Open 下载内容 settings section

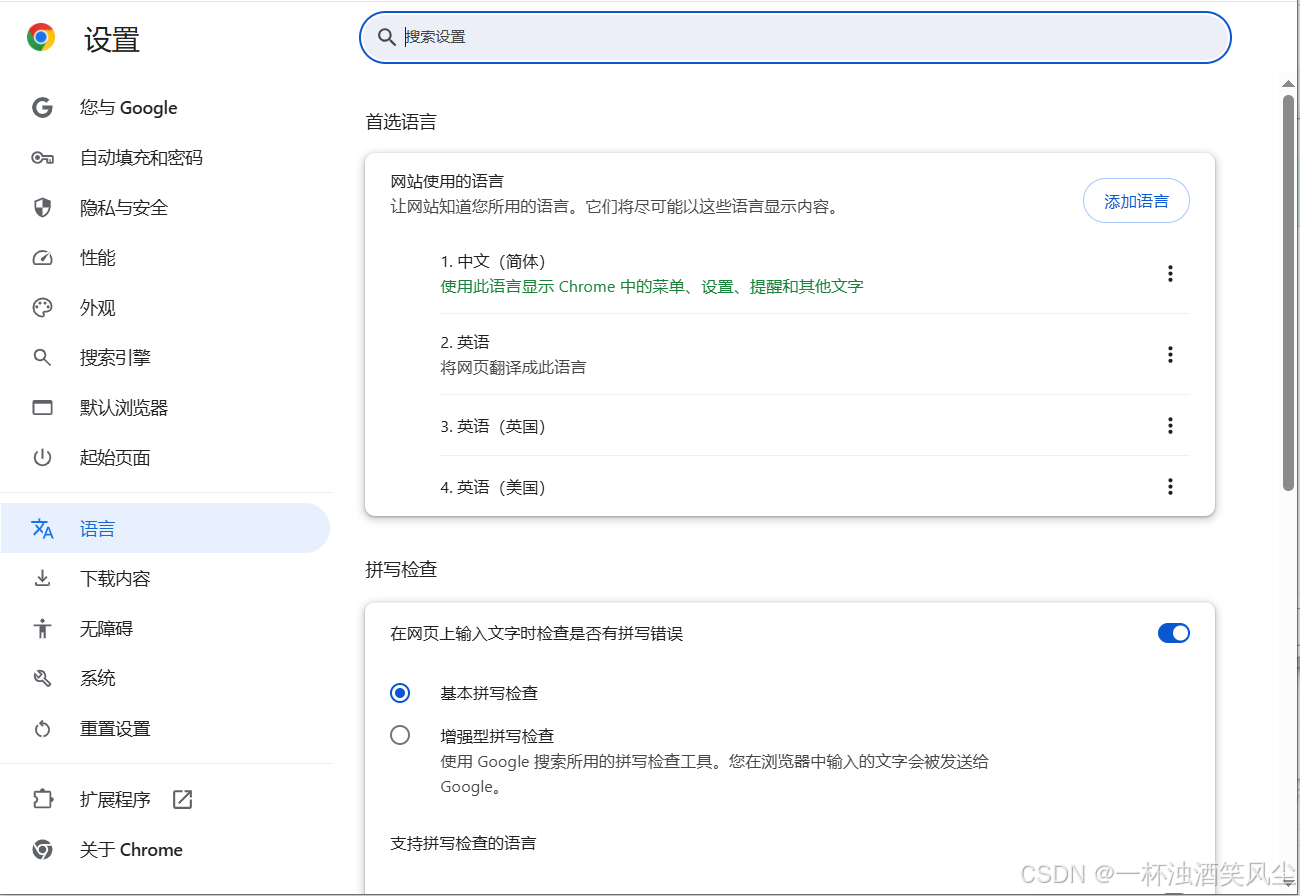pos(165,579)
